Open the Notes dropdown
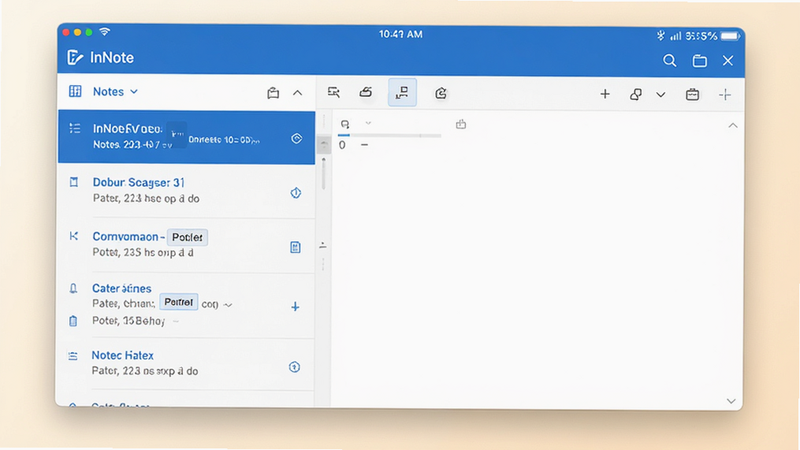800x450 pixels. click(115, 91)
